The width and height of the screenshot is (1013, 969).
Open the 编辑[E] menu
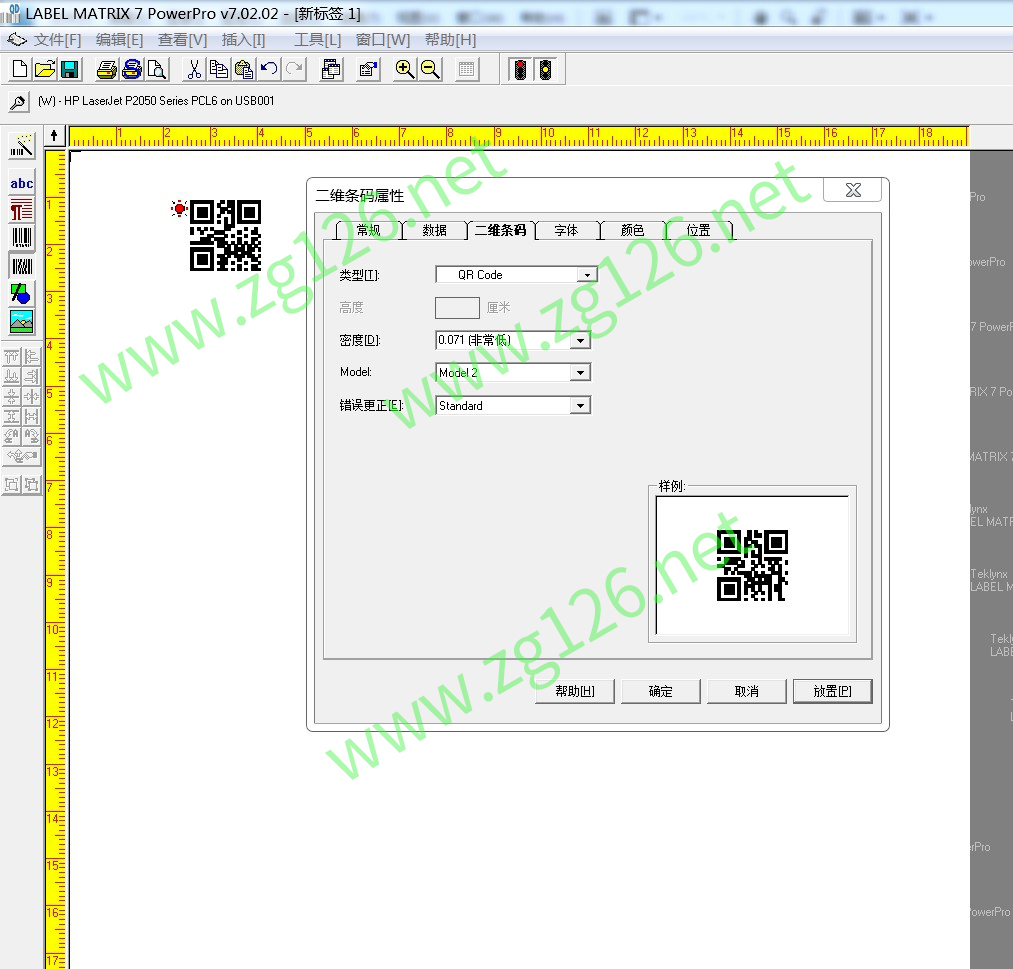[120, 40]
